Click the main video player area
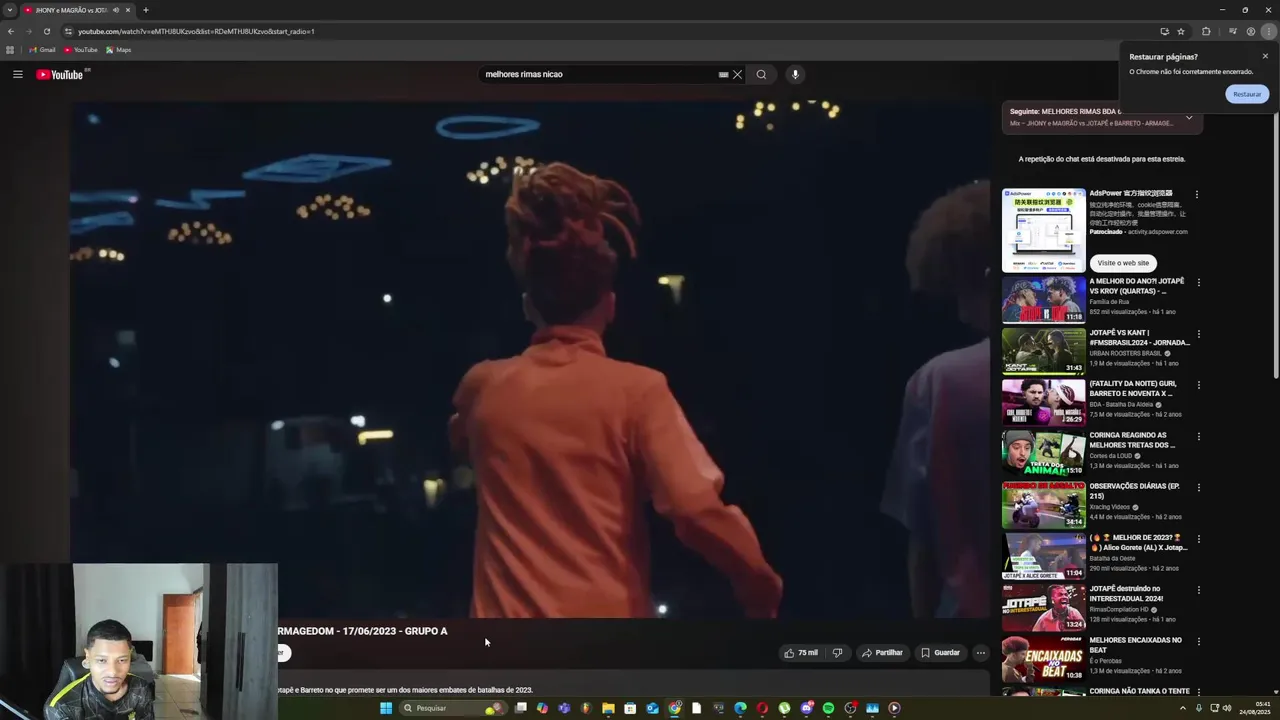Image resolution: width=1280 pixels, height=720 pixels. click(x=530, y=358)
